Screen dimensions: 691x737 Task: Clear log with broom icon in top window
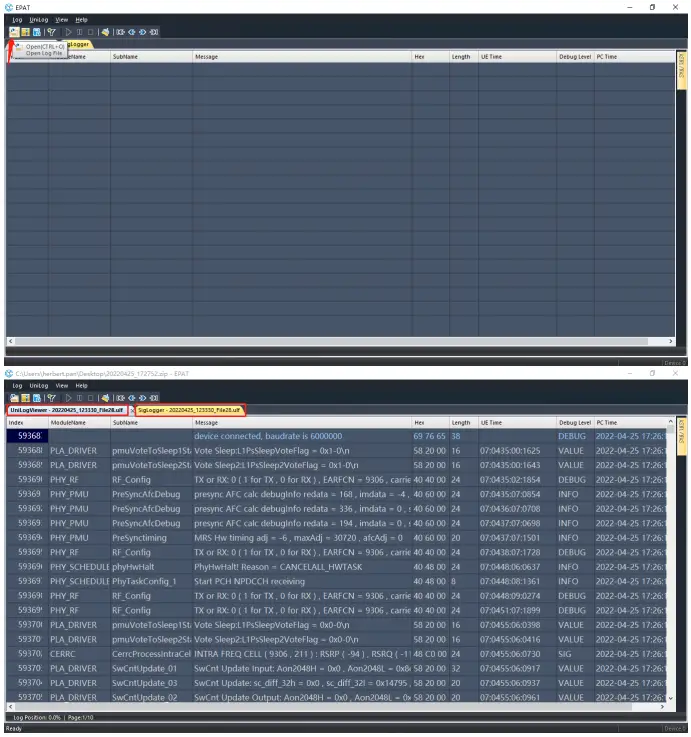tap(105, 32)
